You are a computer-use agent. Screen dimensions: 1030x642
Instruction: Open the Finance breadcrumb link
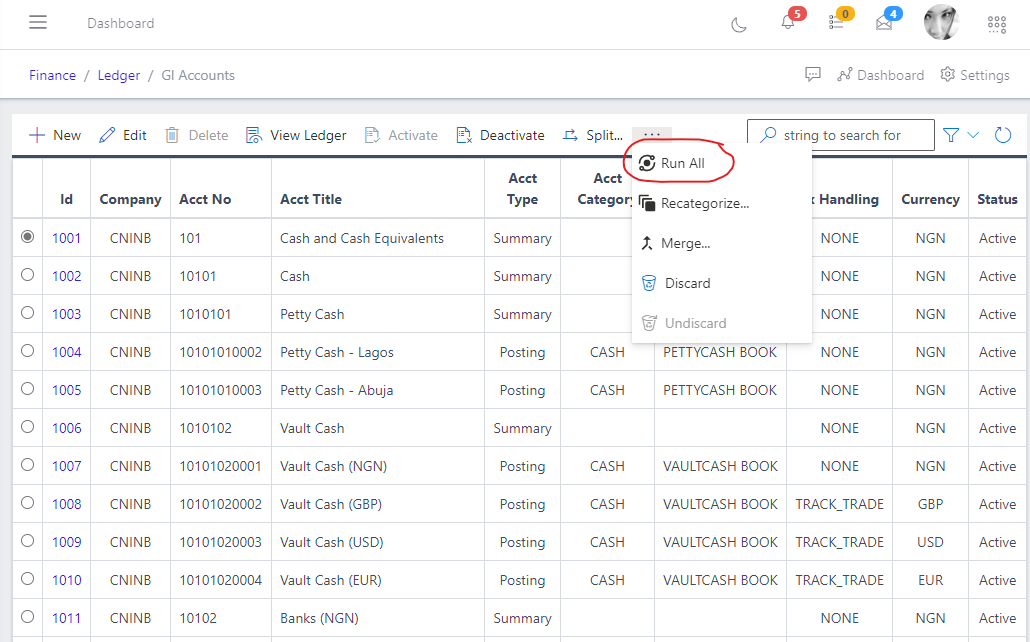52,74
